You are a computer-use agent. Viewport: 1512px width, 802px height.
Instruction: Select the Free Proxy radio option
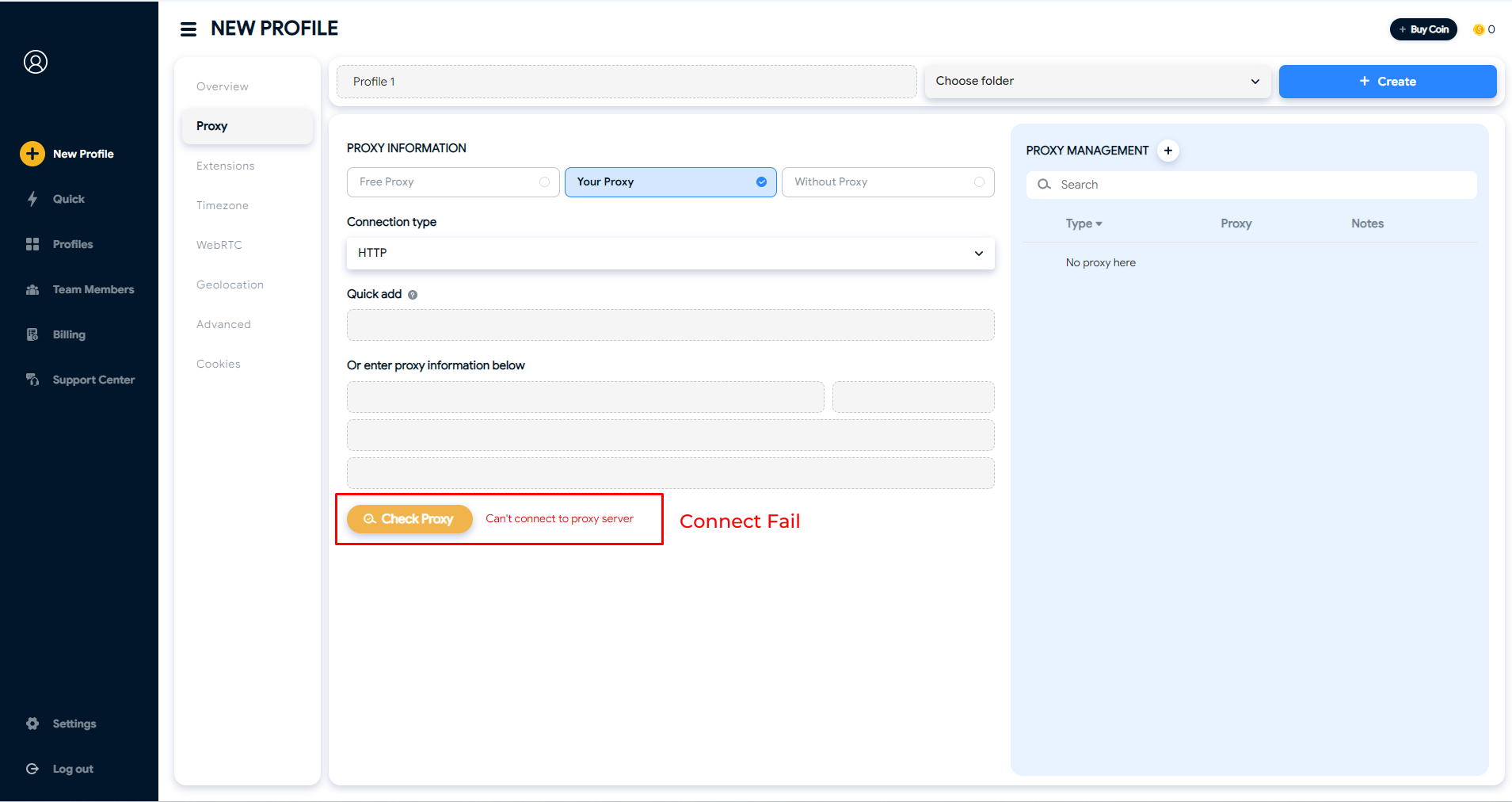point(544,182)
